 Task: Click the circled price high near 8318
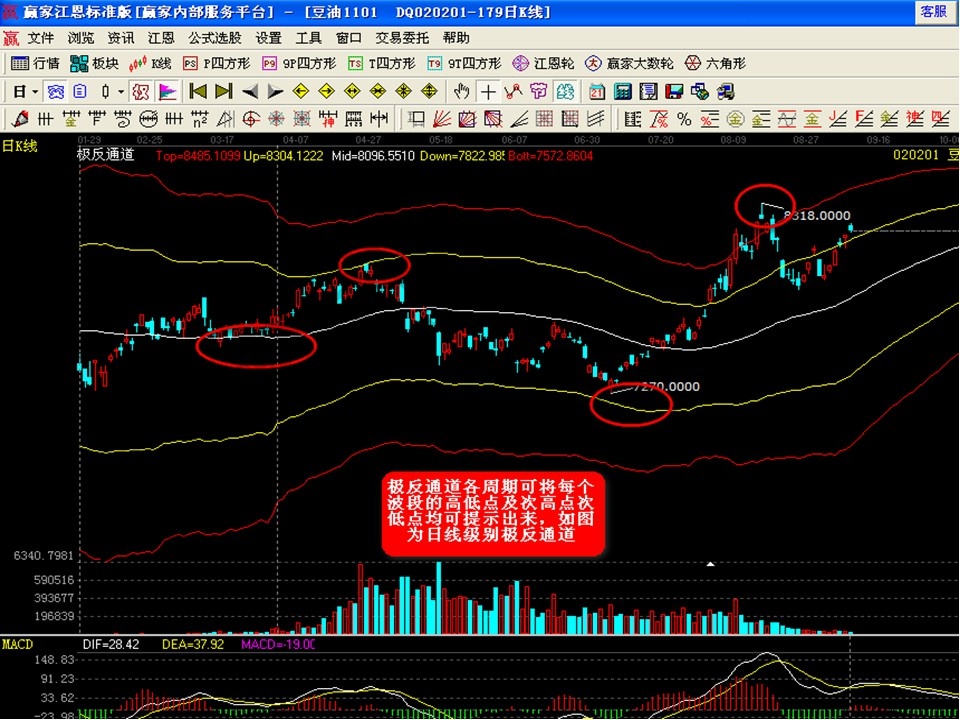pyautogui.click(x=766, y=206)
